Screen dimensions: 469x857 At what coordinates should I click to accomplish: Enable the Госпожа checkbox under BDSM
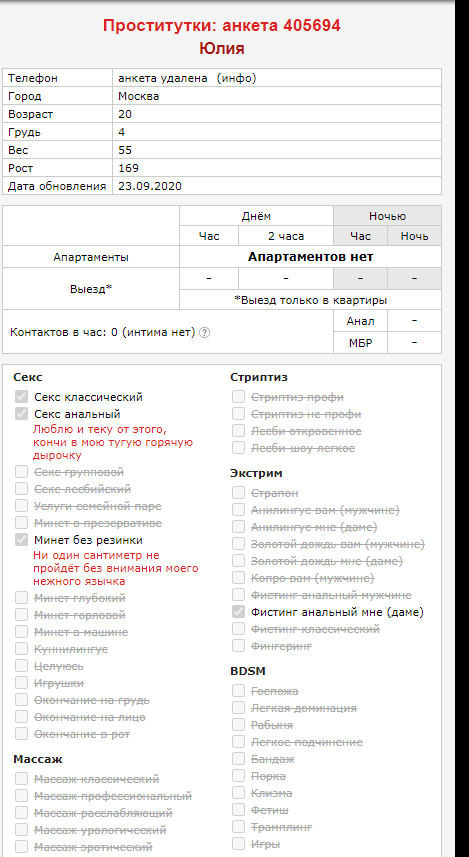tap(238, 691)
